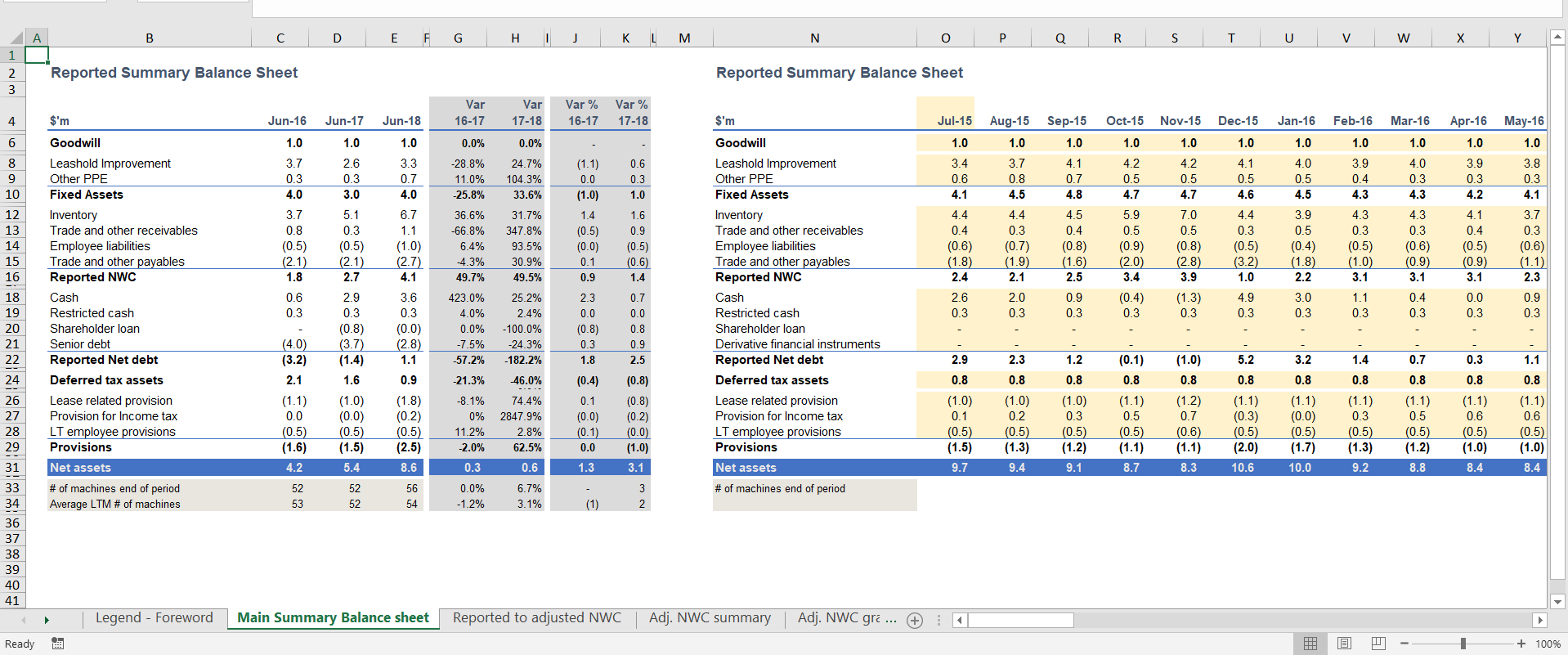Click 'Shareholder loan' label in right table
The image size is (1568, 655).
pyautogui.click(x=760, y=329)
